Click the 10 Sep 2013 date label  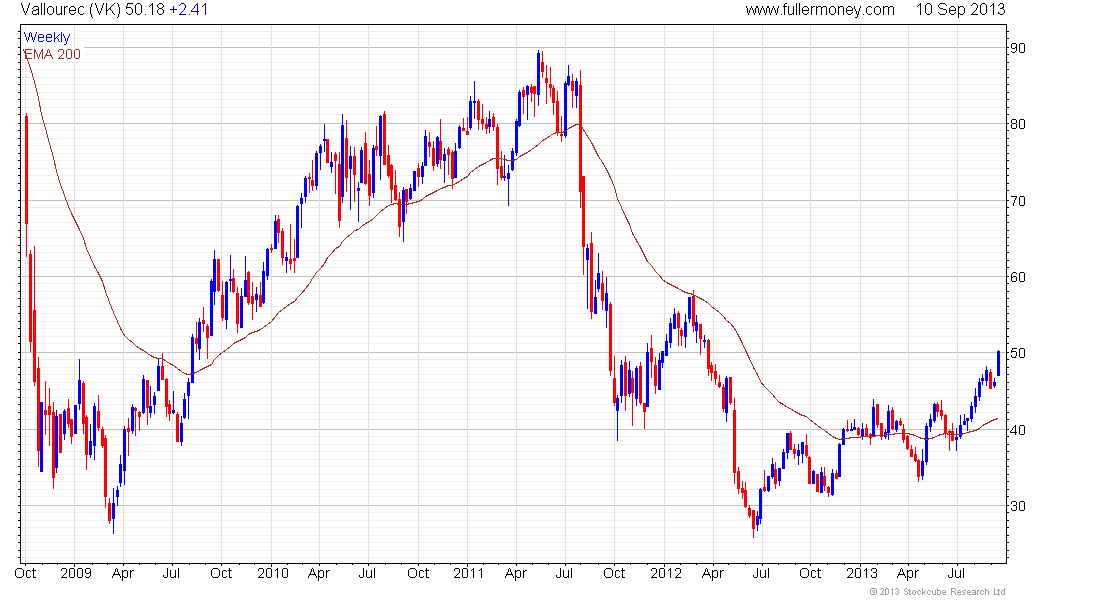(960, 10)
